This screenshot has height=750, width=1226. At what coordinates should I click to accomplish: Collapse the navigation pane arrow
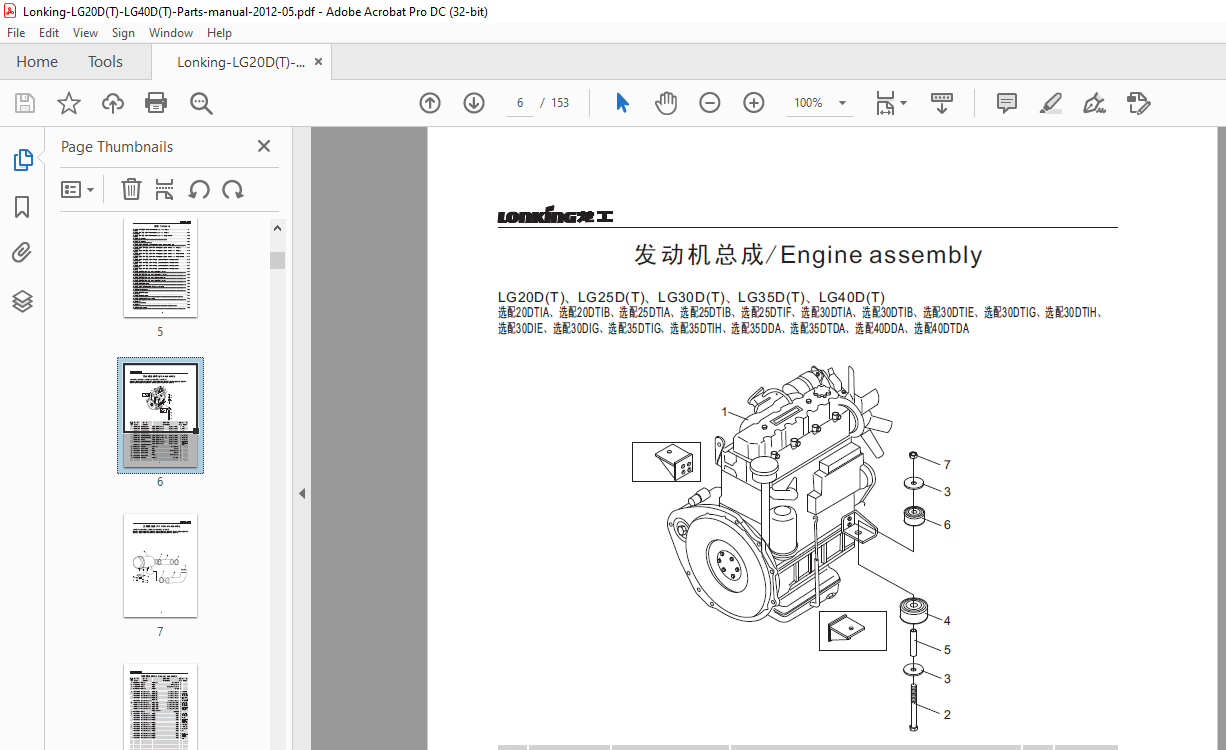pos(302,493)
